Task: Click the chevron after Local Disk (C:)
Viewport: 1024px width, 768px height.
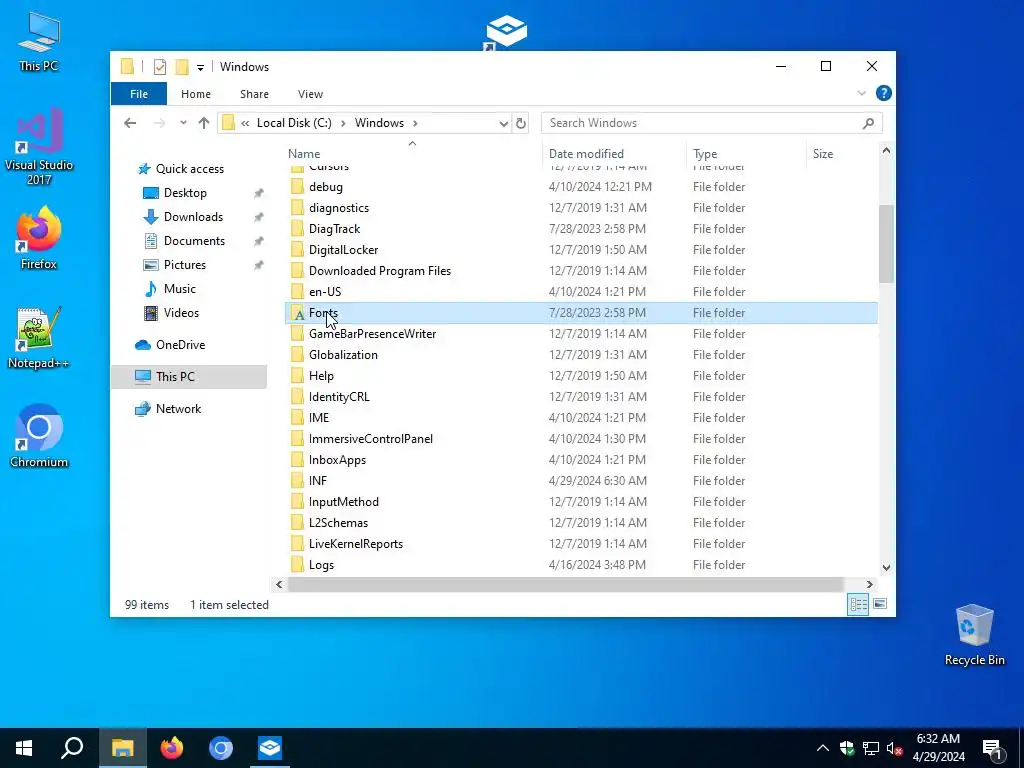Action: click(343, 123)
